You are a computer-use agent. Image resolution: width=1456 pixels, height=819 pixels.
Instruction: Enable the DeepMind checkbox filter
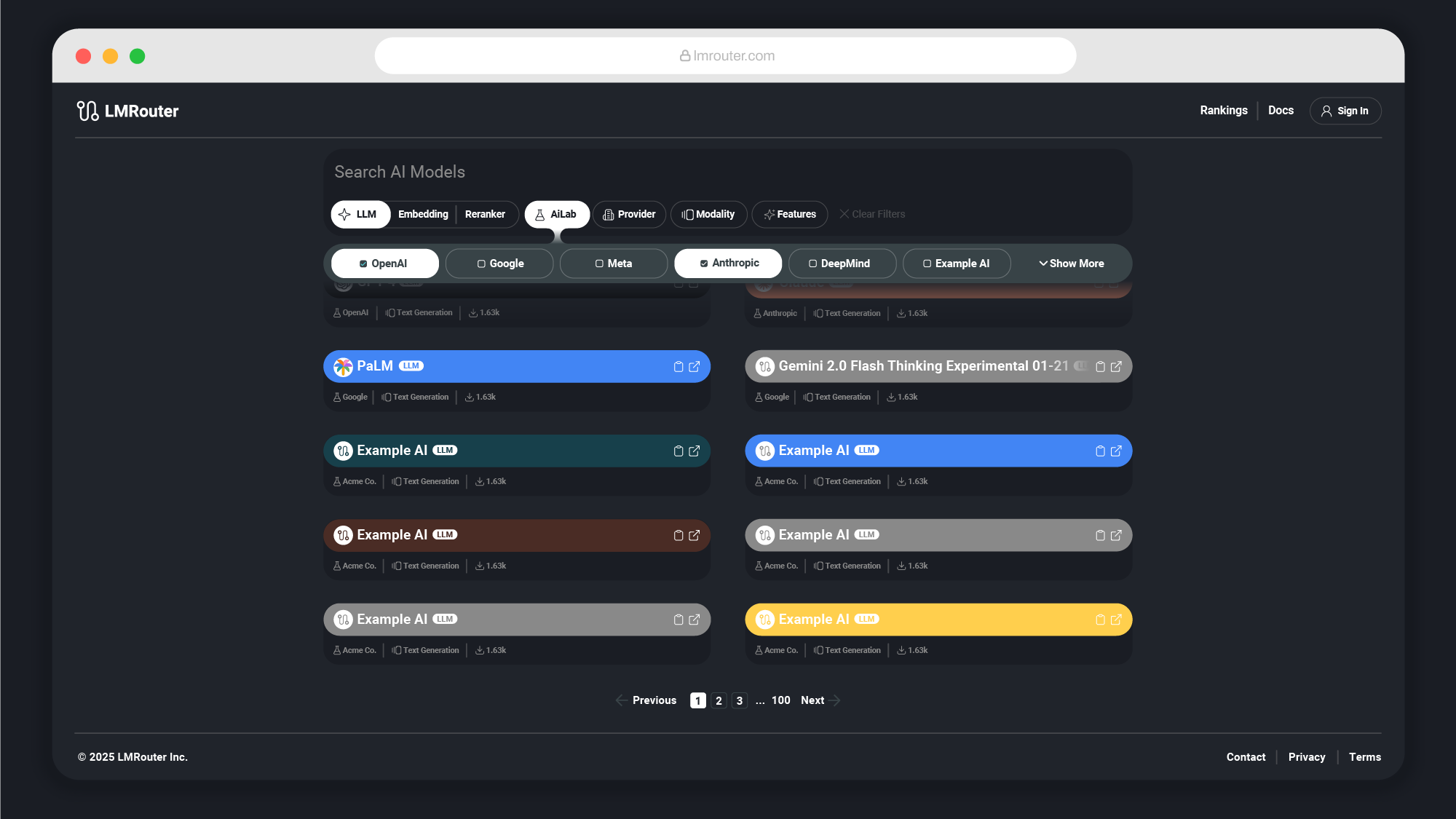(842, 264)
